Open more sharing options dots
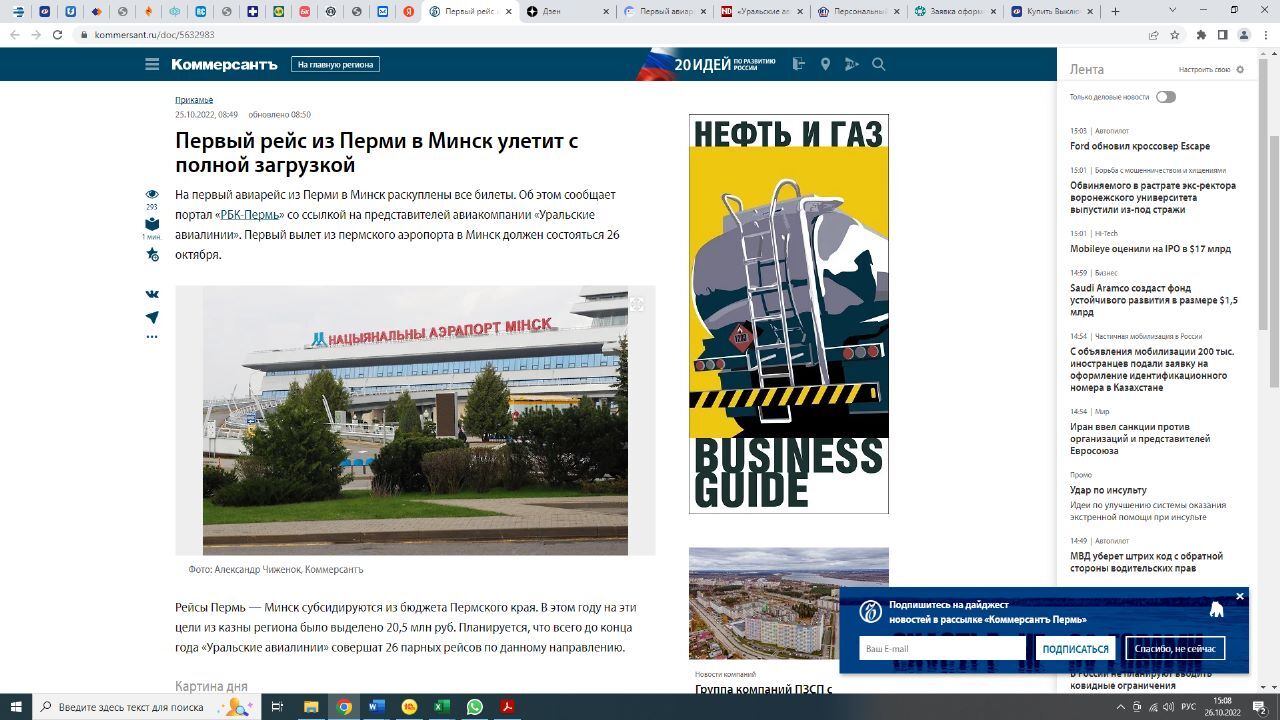Image resolution: width=1280 pixels, height=720 pixels. coord(152,337)
